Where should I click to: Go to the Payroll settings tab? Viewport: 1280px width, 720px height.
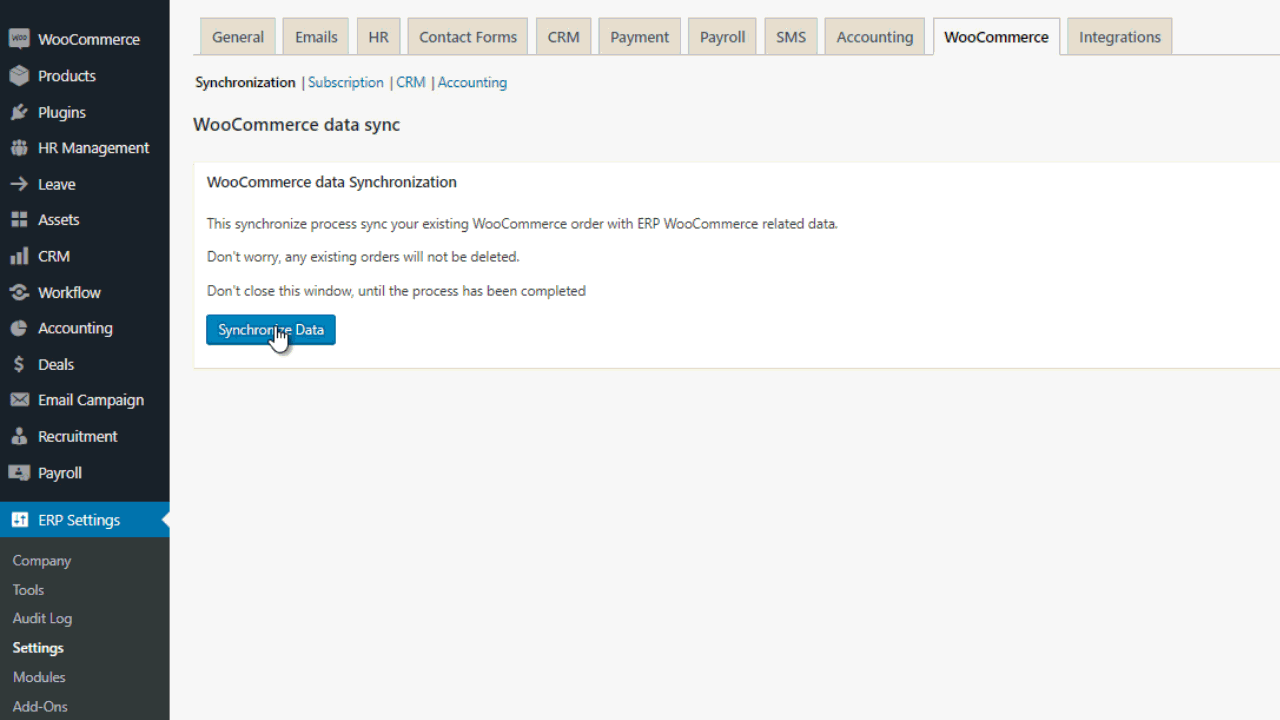pos(723,37)
